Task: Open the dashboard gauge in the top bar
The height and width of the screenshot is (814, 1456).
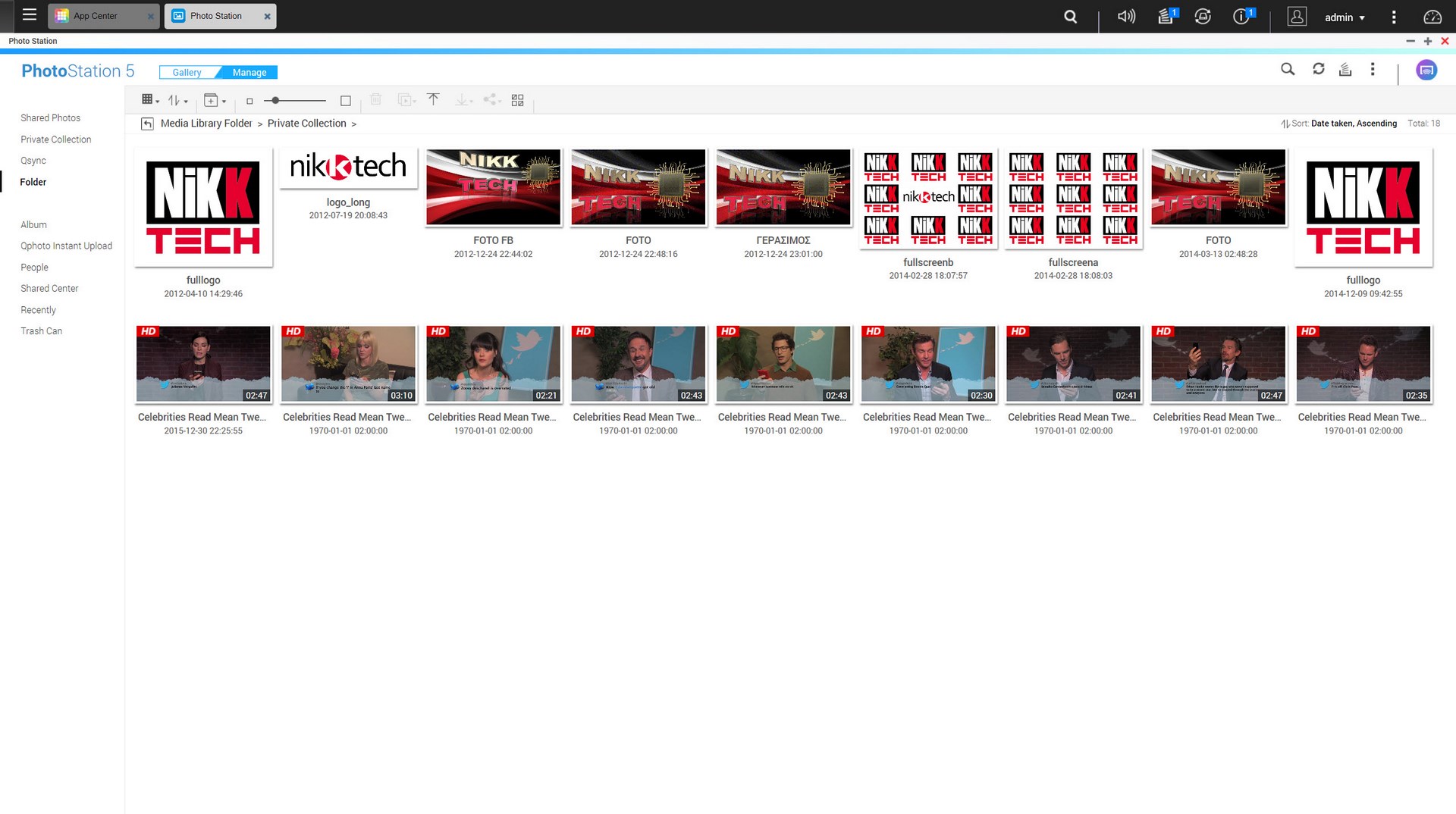Action: click(x=1432, y=17)
